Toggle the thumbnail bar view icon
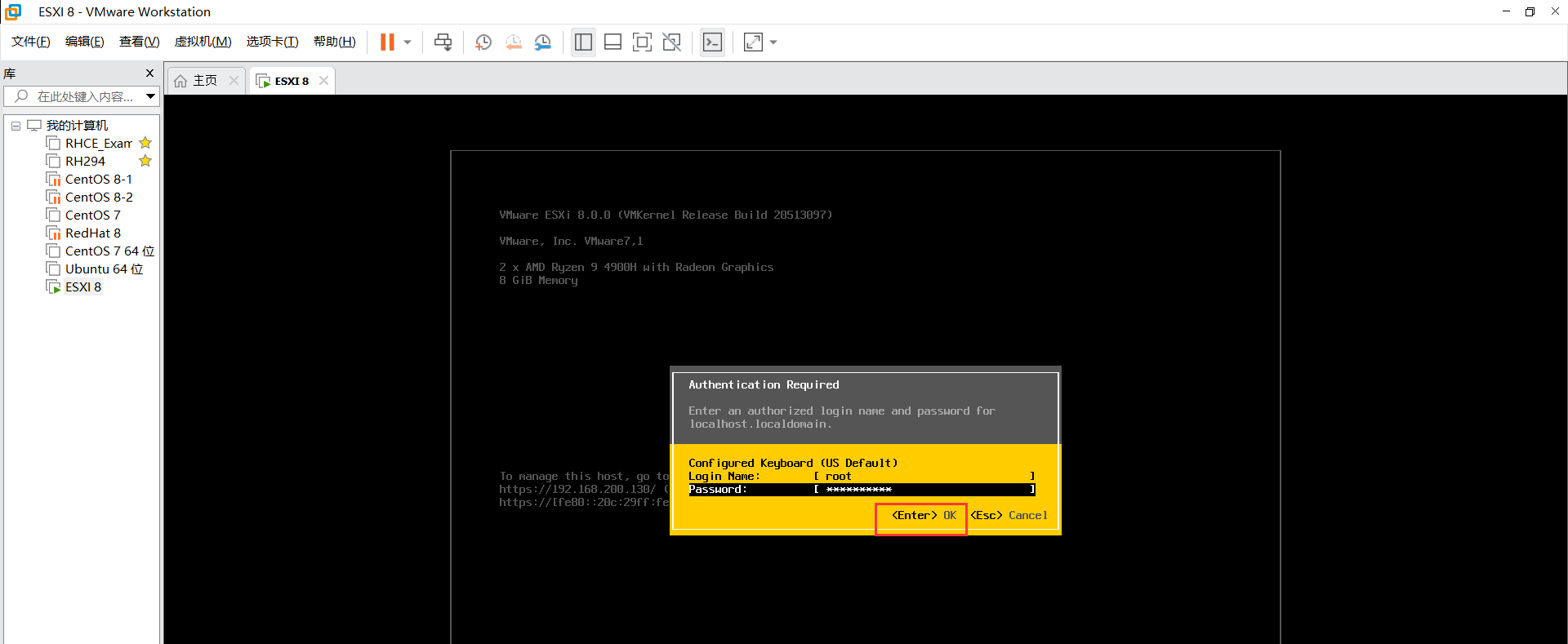Viewport: 1568px width, 644px height. click(x=612, y=42)
